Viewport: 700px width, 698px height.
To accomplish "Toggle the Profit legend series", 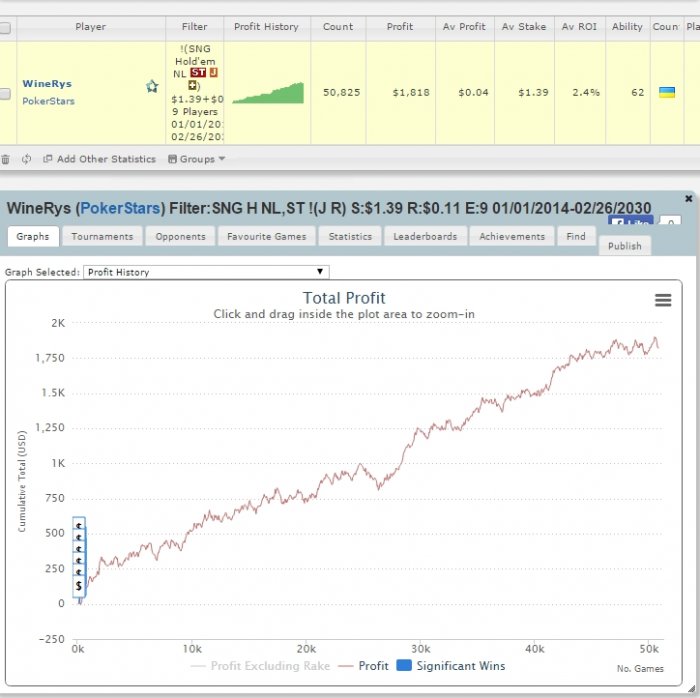I will [x=363, y=666].
